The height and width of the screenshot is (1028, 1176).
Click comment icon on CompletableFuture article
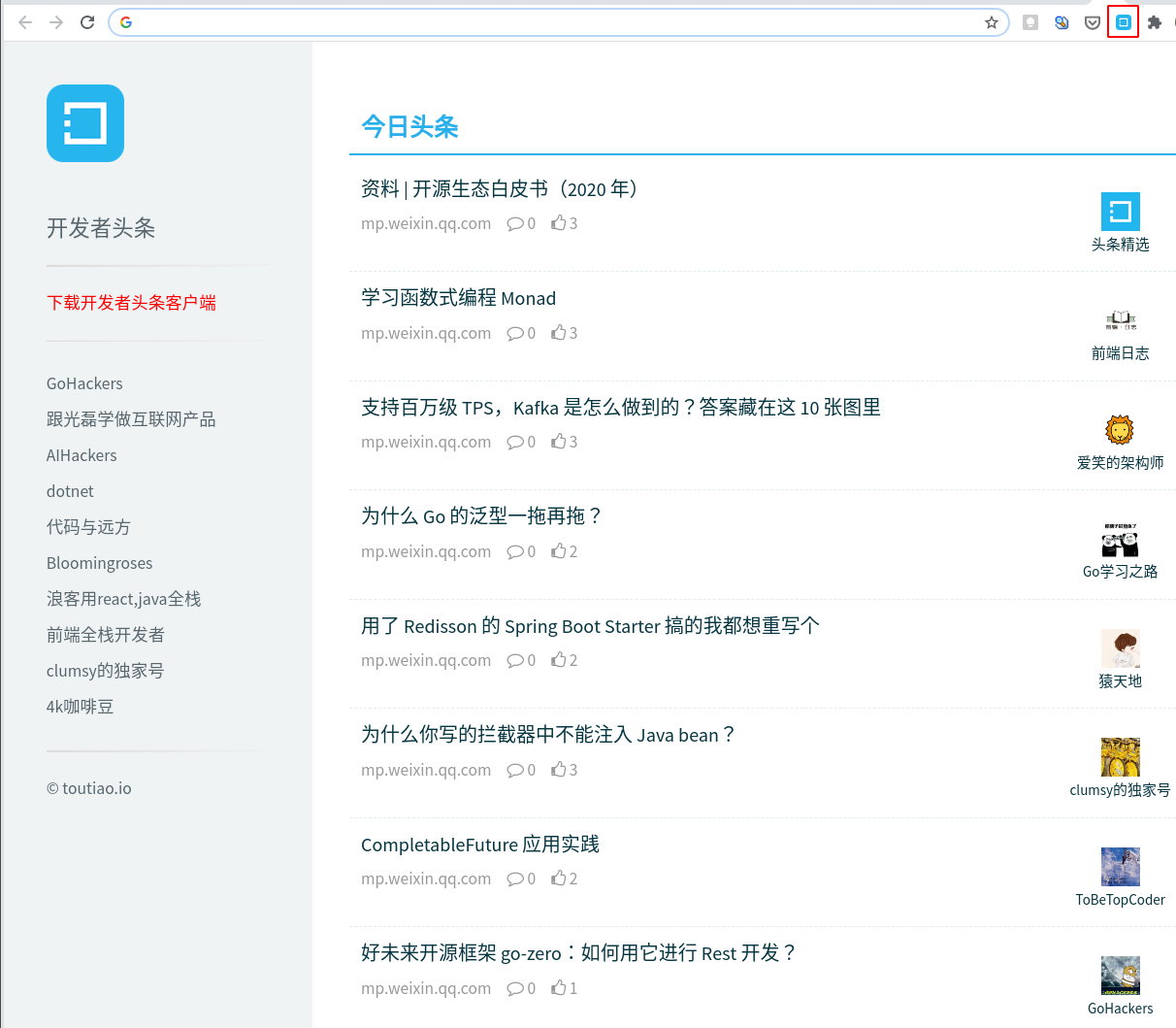(x=514, y=879)
